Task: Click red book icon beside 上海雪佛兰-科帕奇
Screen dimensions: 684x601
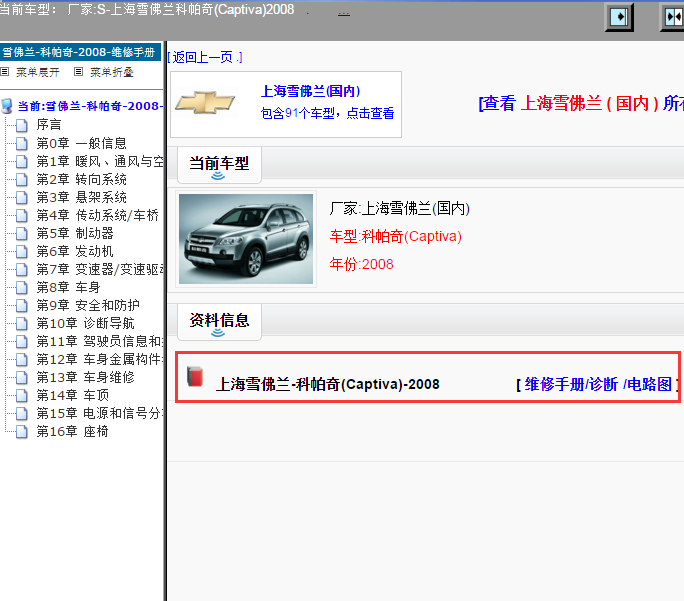Action: (195, 377)
